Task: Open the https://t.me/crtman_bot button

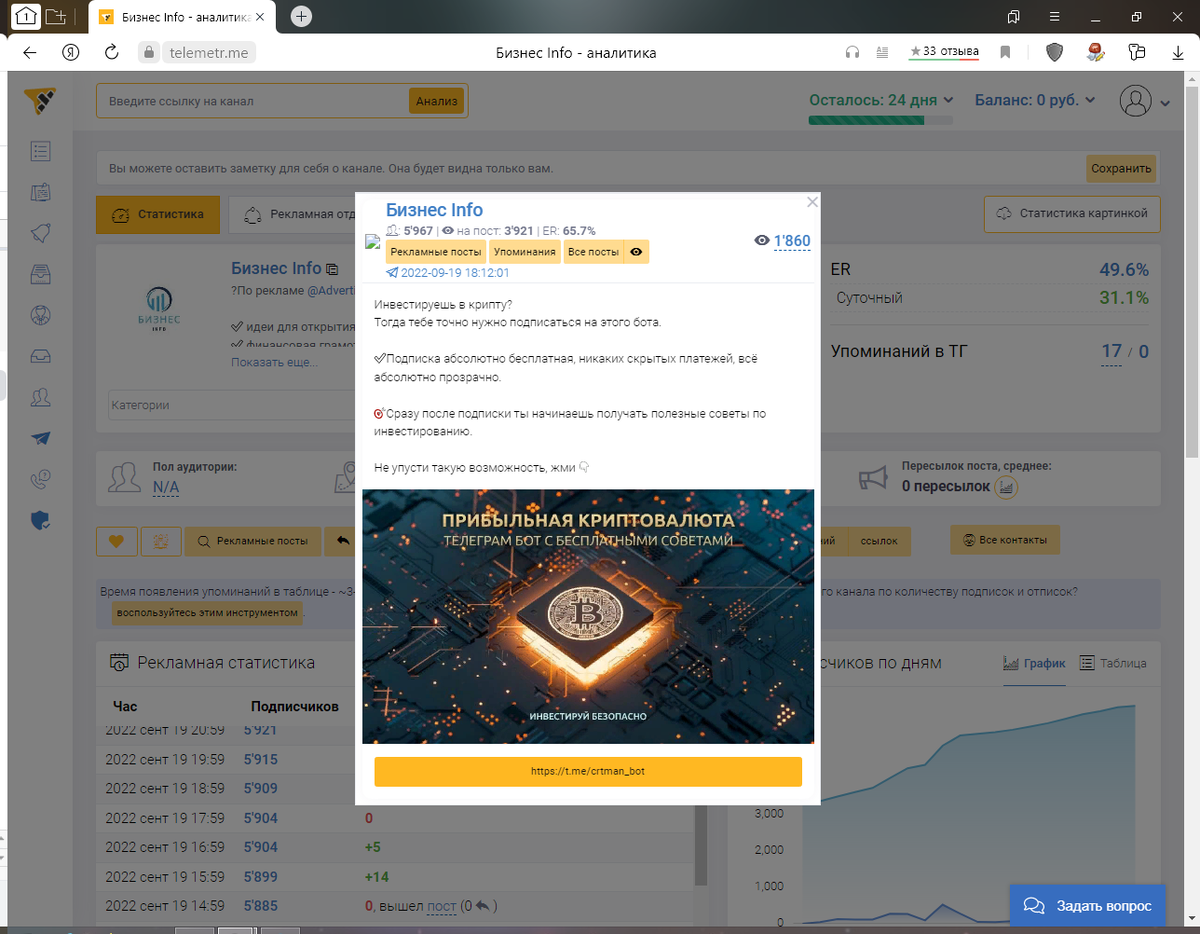Action: [588, 772]
